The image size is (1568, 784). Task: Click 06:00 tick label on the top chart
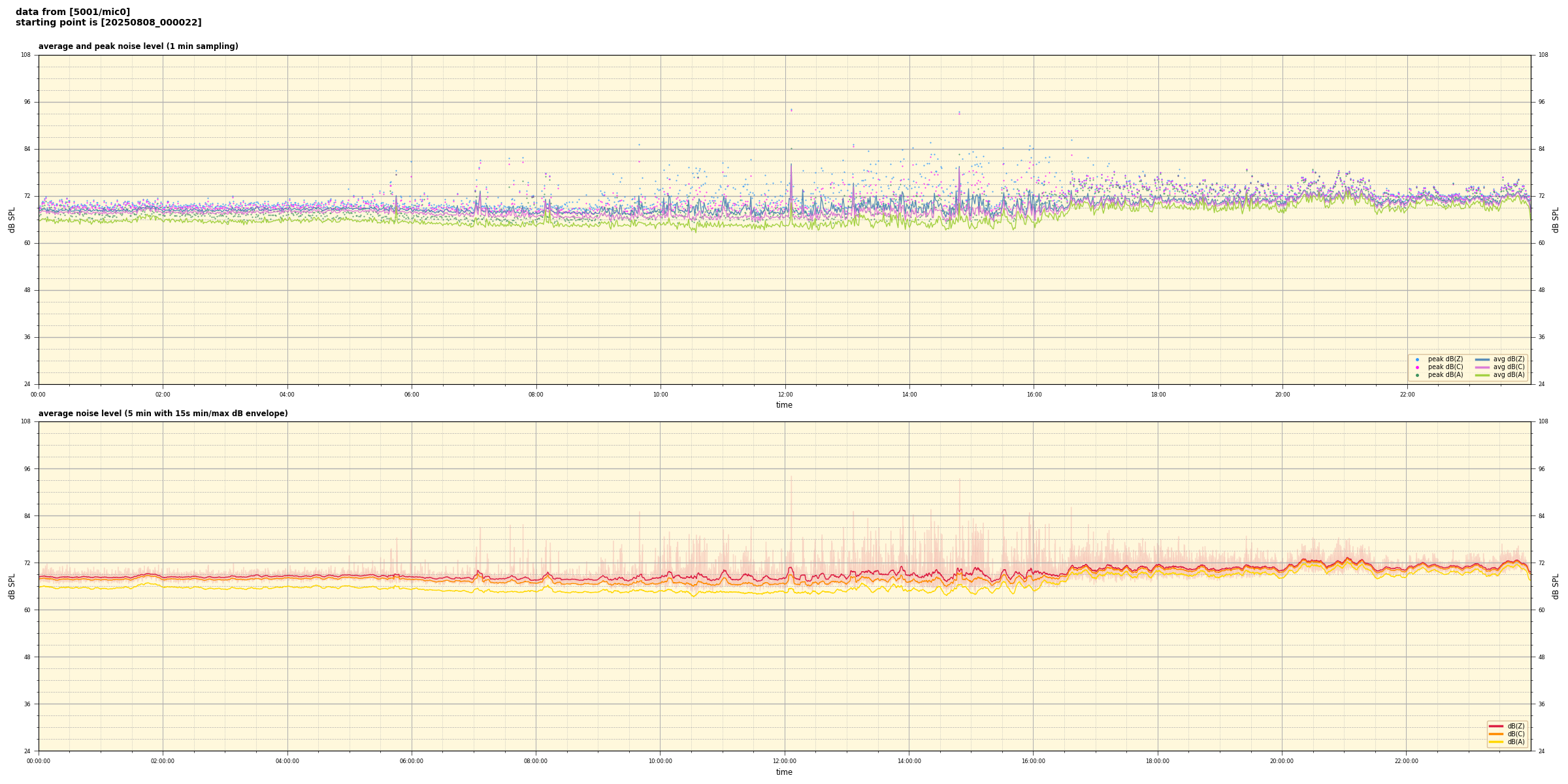[412, 395]
